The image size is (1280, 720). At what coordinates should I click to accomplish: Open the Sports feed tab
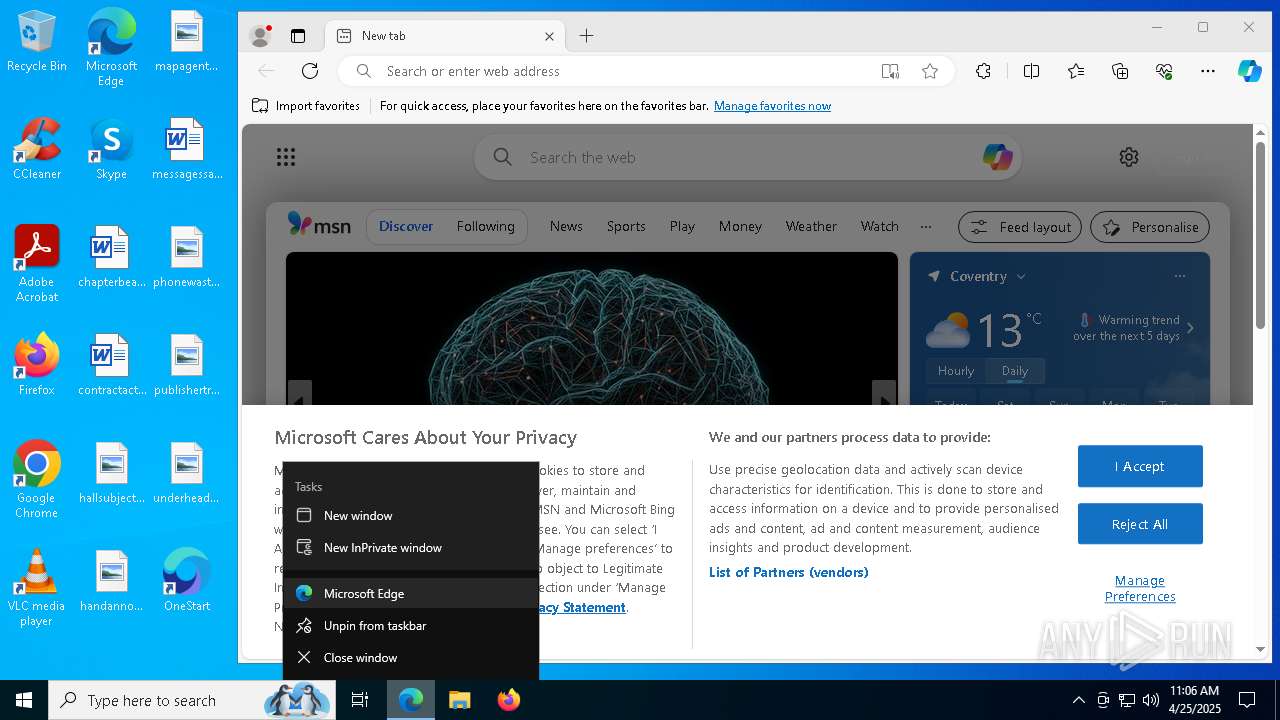[626, 227]
